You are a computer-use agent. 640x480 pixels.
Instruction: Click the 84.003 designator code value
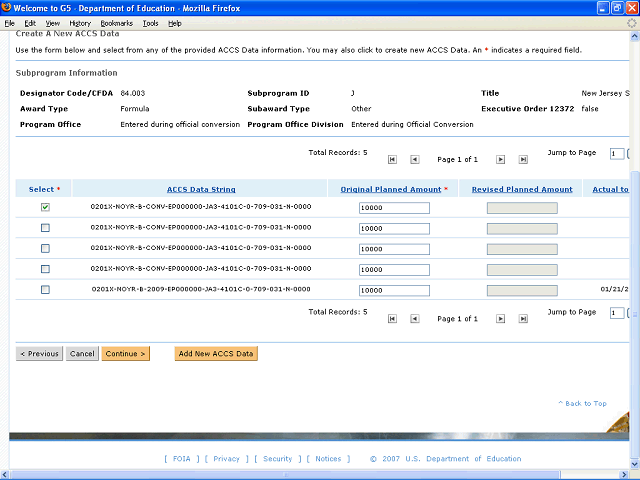(133, 93)
